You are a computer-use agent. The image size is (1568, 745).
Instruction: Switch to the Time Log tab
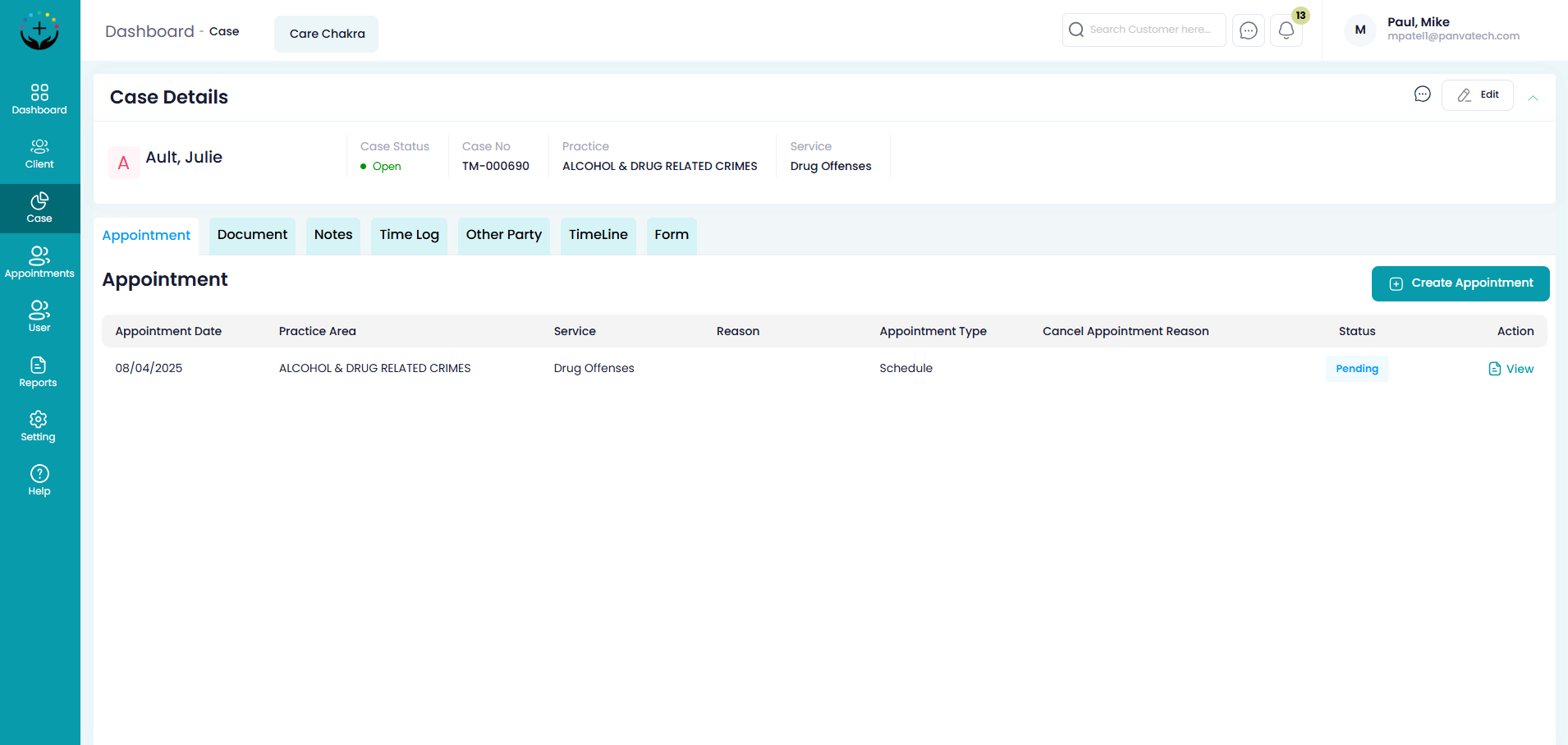pyautogui.click(x=409, y=235)
